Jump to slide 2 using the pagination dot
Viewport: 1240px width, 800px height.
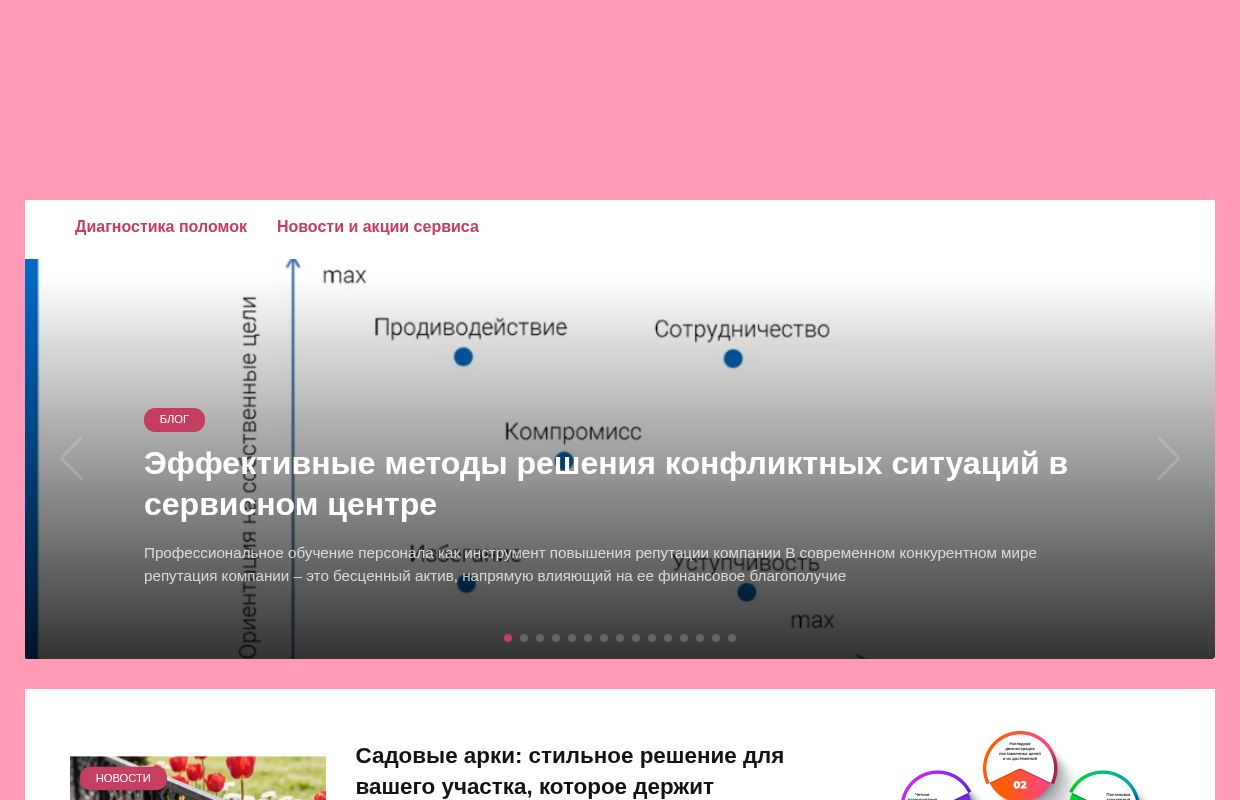point(524,638)
